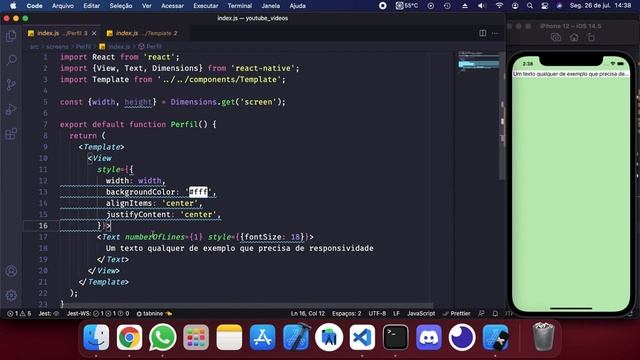Open the Editar menu
Image resolution: width=640 pixels, height=360 pixels.
click(x=91, y=6)
